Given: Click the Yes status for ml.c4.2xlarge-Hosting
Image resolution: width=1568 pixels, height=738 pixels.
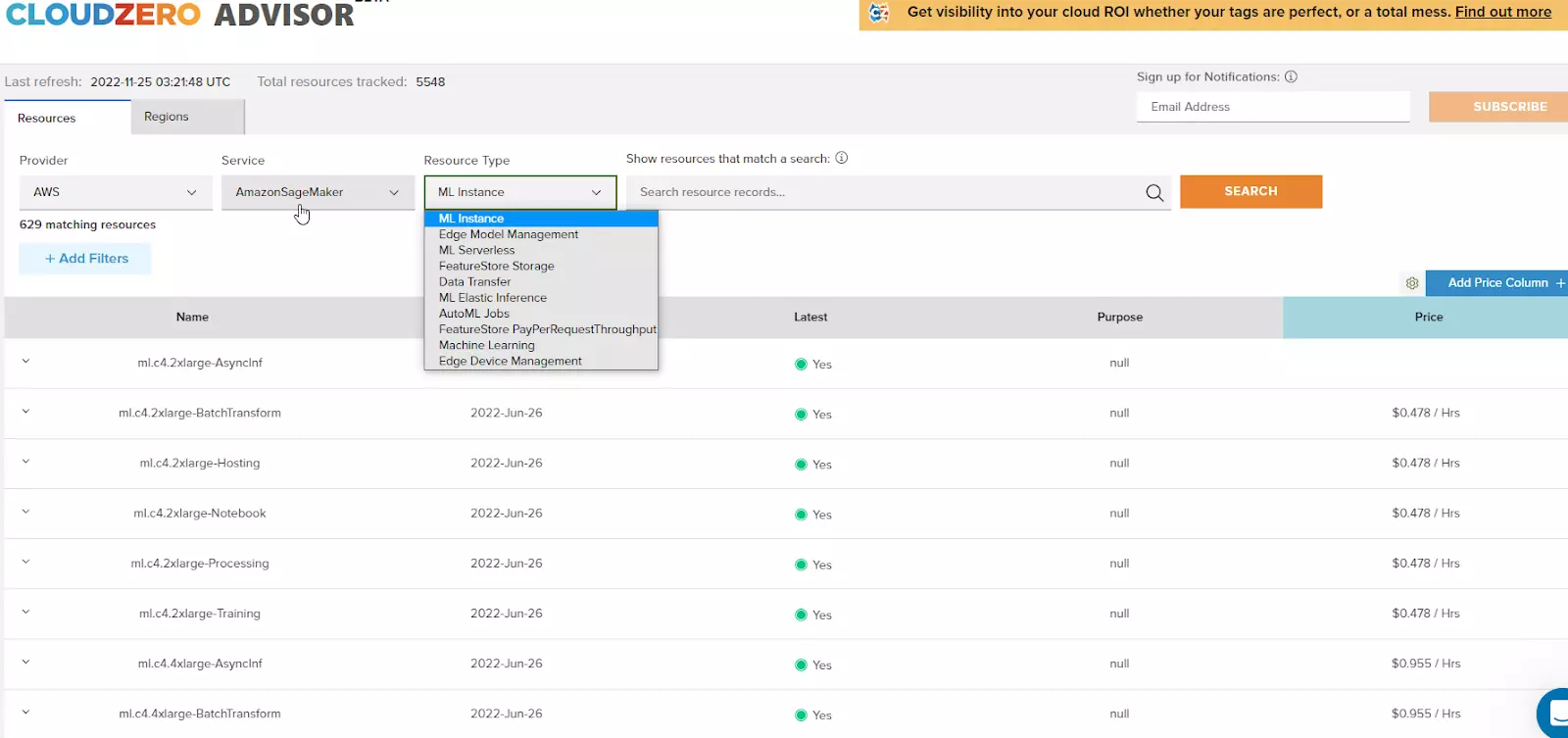Looking at the screenshot, I should click(813, 464).
